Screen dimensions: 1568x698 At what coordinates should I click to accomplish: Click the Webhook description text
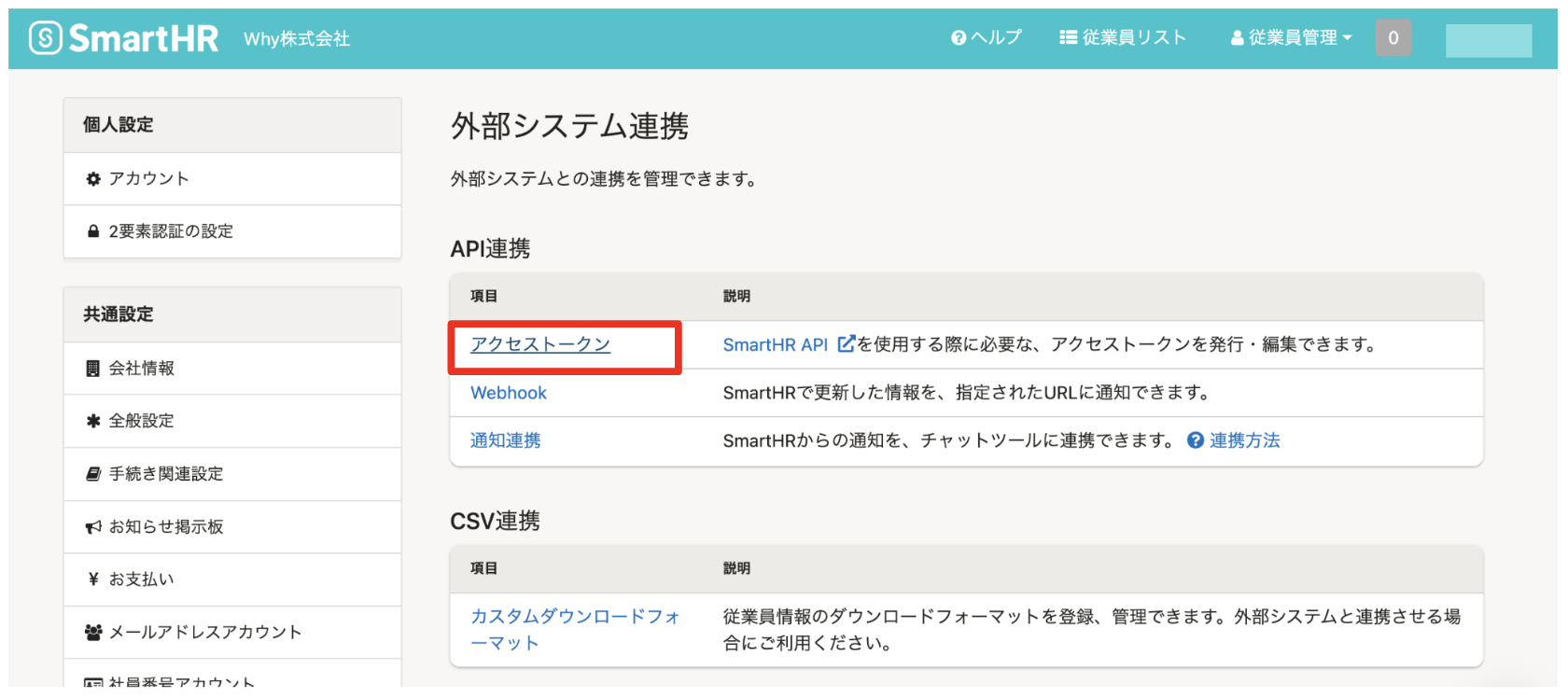coord(968,393)
